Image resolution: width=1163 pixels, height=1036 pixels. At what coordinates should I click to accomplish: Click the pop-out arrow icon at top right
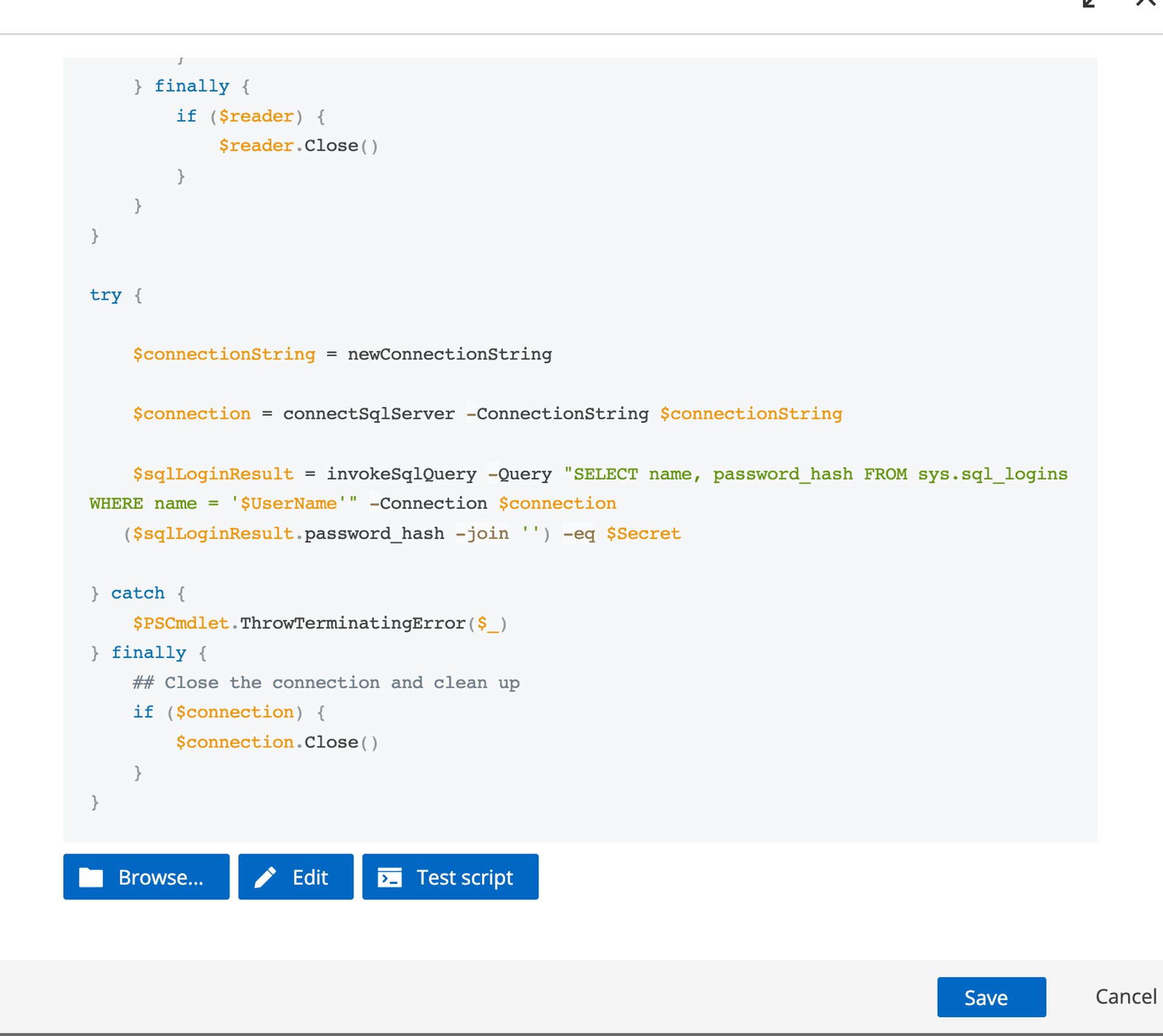pyautogui.click(x=1089, y=3)
